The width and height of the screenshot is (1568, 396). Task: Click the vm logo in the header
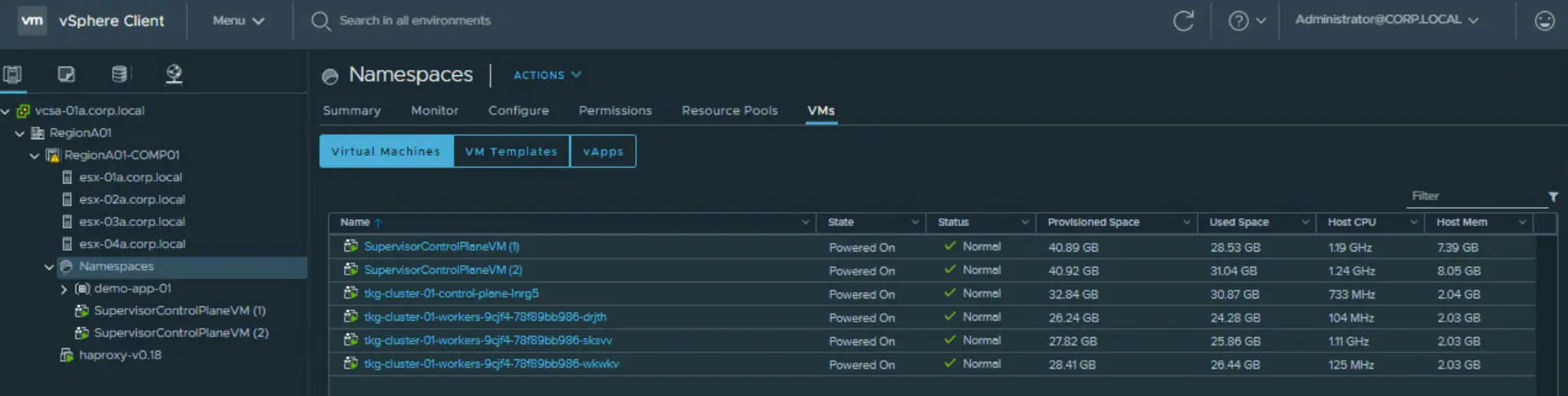coord(32,21)
